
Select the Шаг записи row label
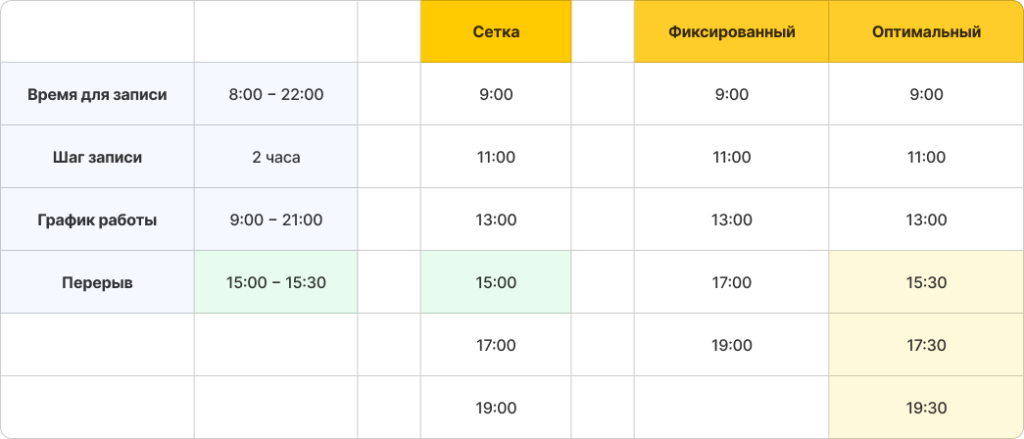click(97, 157)
